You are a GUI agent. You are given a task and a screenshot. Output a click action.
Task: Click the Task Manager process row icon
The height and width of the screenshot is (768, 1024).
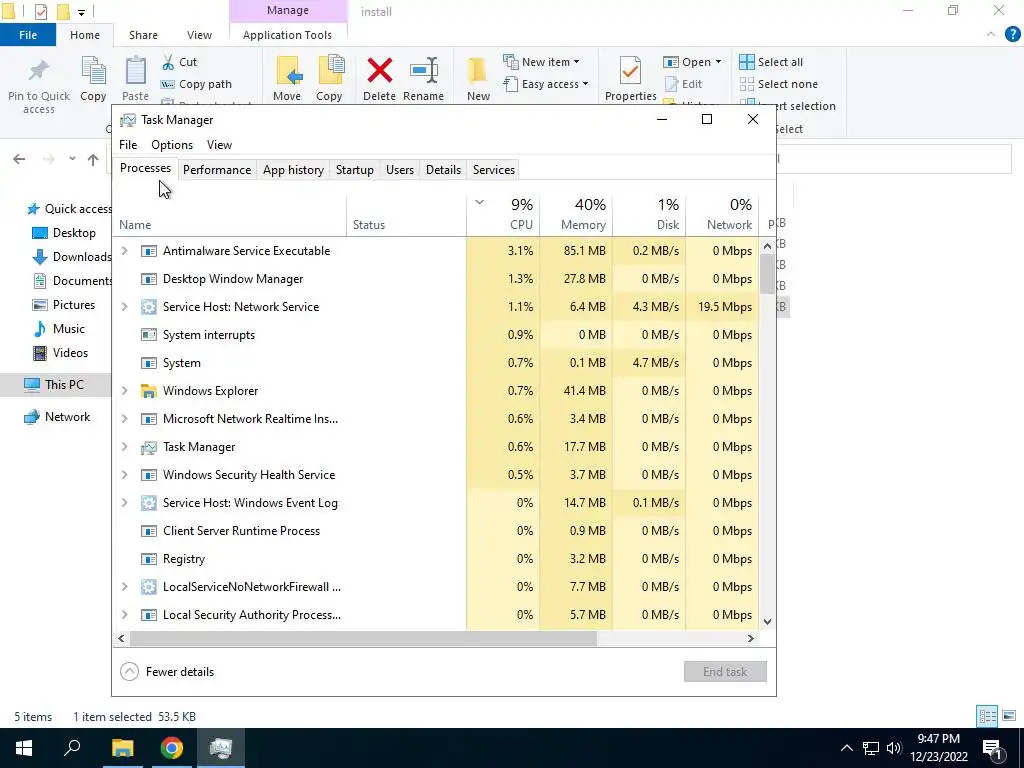click(x=149, y=447)
